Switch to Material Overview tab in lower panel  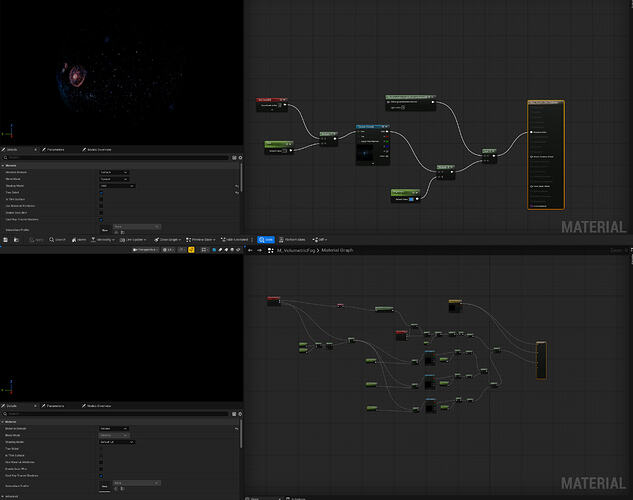click(97, 406)
